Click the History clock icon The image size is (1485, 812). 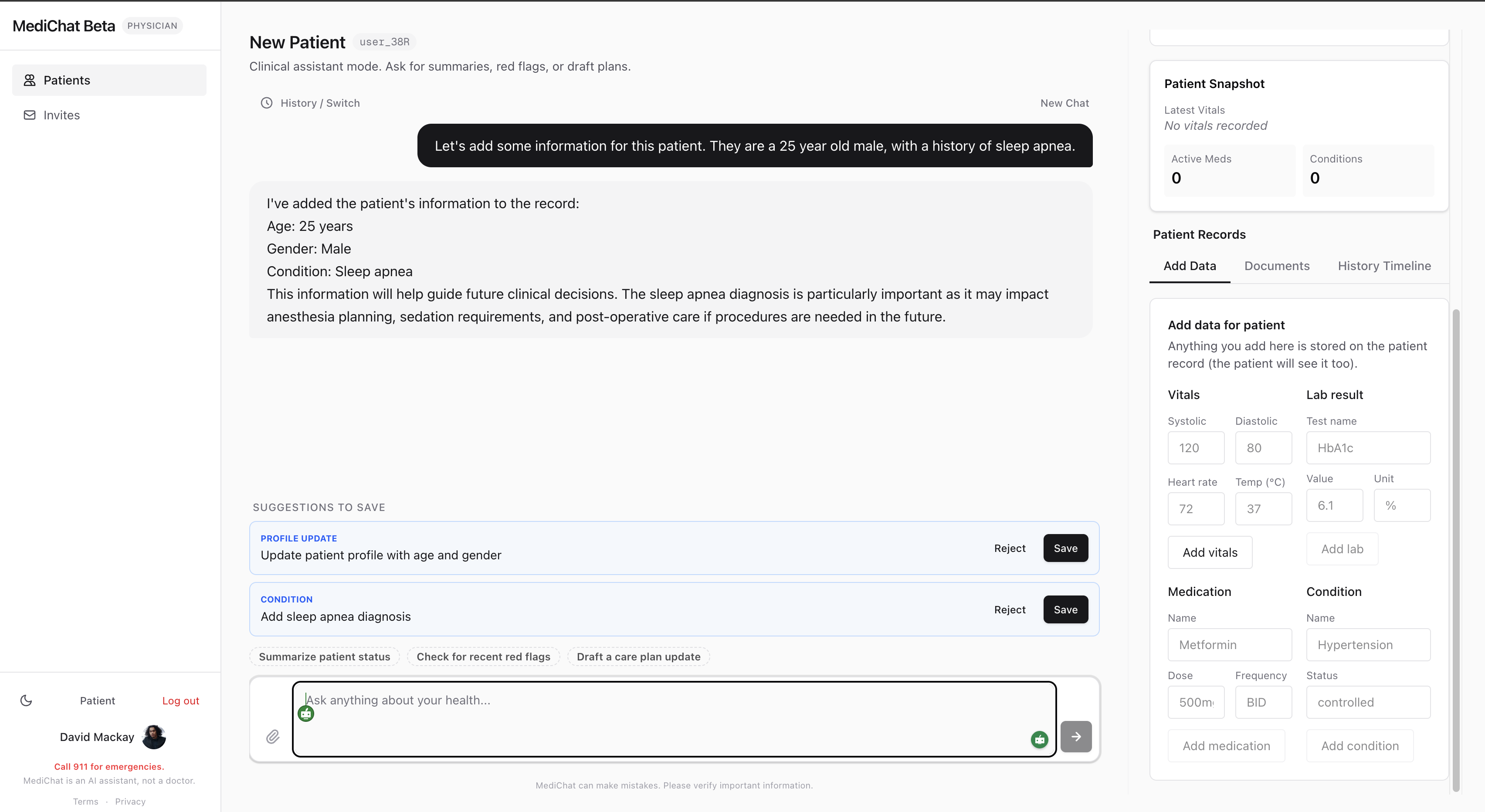point(266,103)
